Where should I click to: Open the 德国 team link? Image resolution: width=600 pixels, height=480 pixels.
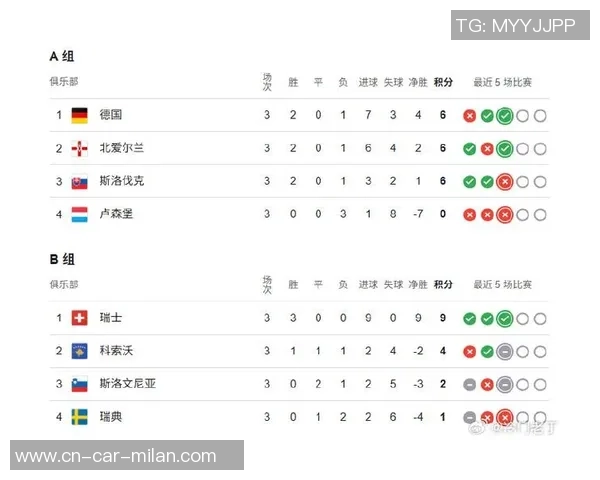pos(111,115)
